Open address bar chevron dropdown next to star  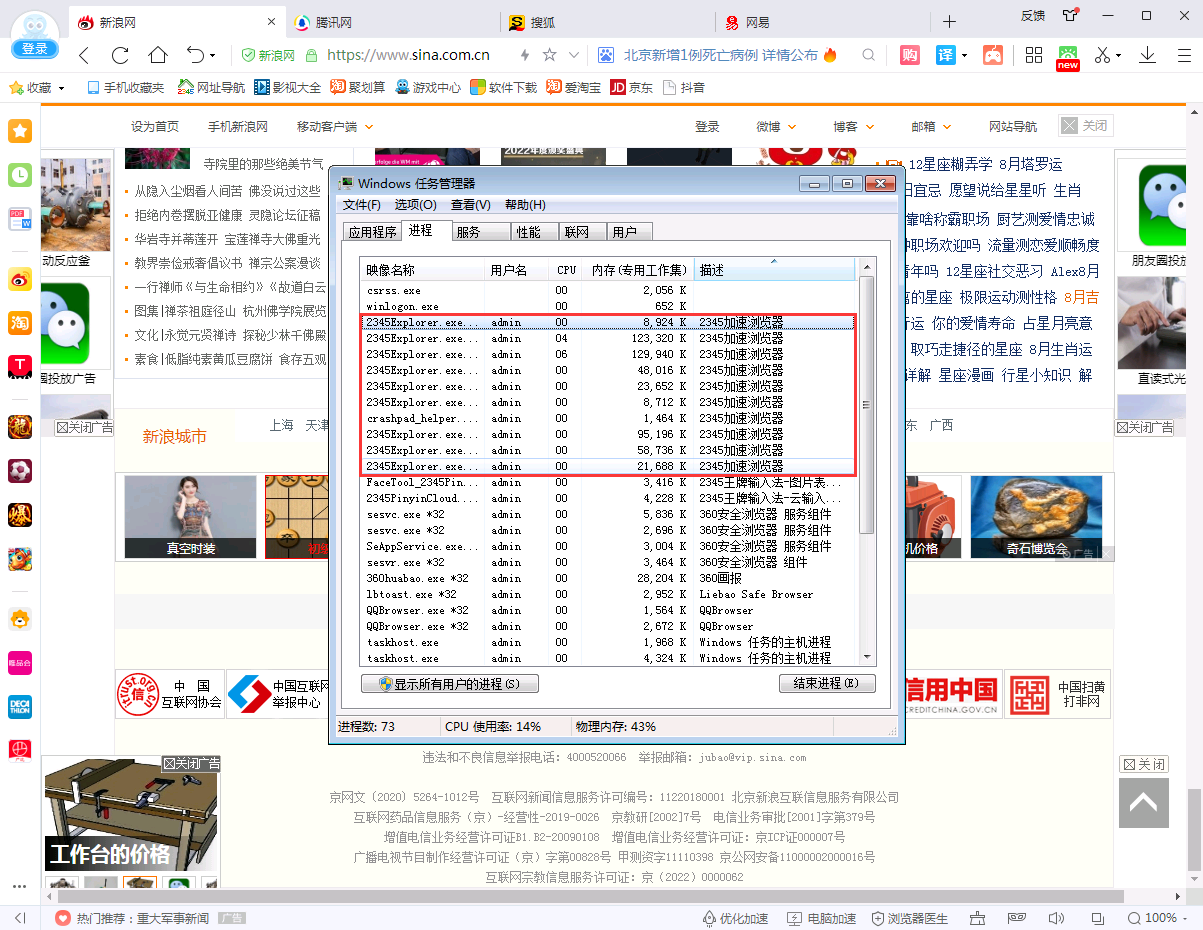(574, 55)
